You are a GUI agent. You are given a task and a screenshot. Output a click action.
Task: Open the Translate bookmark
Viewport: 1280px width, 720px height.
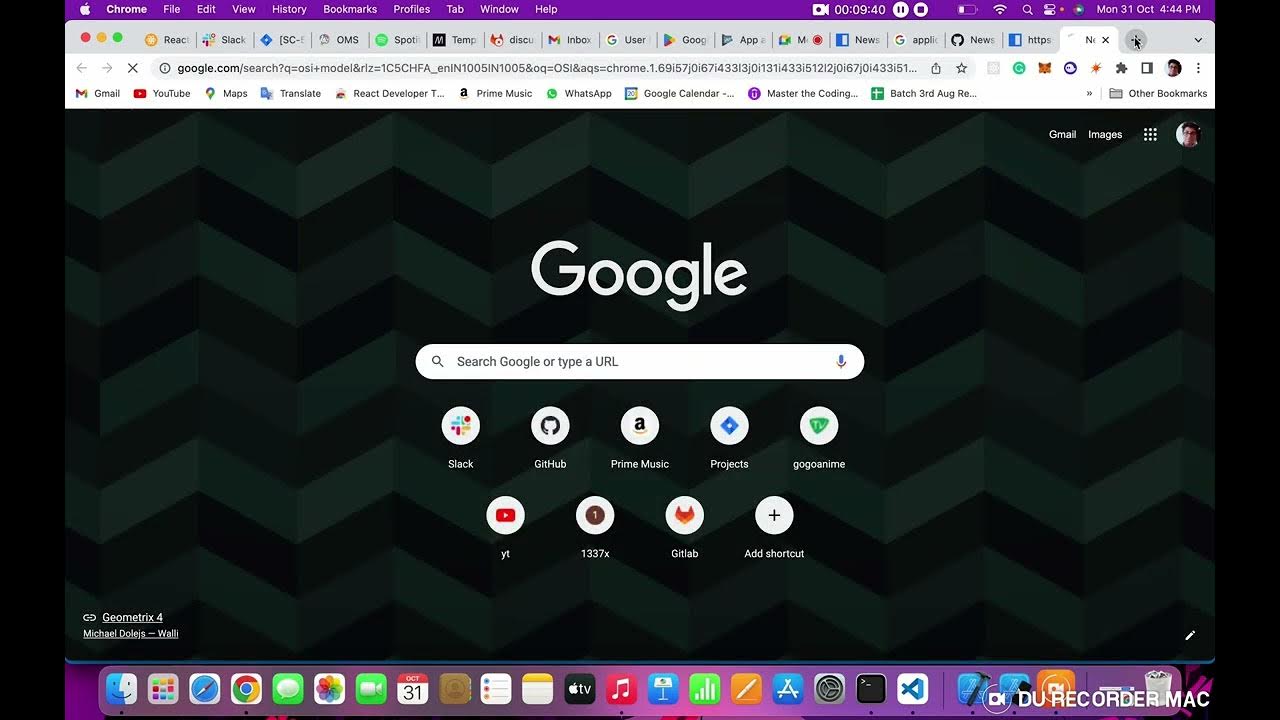click(x=291, y=93)
